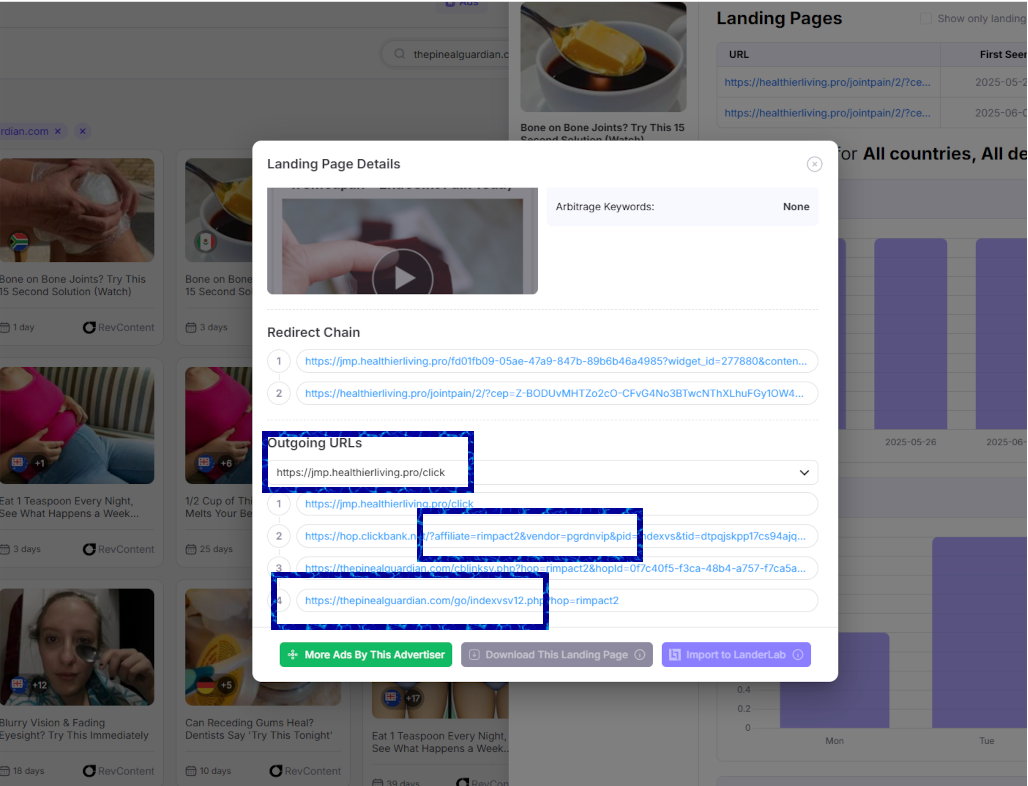Close the Landing Page Details dialog

[814, 164]
